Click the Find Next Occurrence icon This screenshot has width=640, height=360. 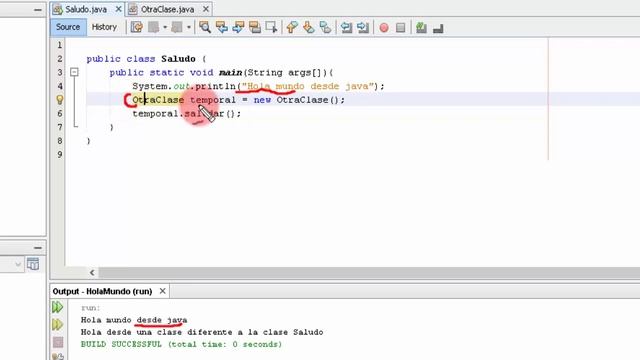(x=238, y=27)
